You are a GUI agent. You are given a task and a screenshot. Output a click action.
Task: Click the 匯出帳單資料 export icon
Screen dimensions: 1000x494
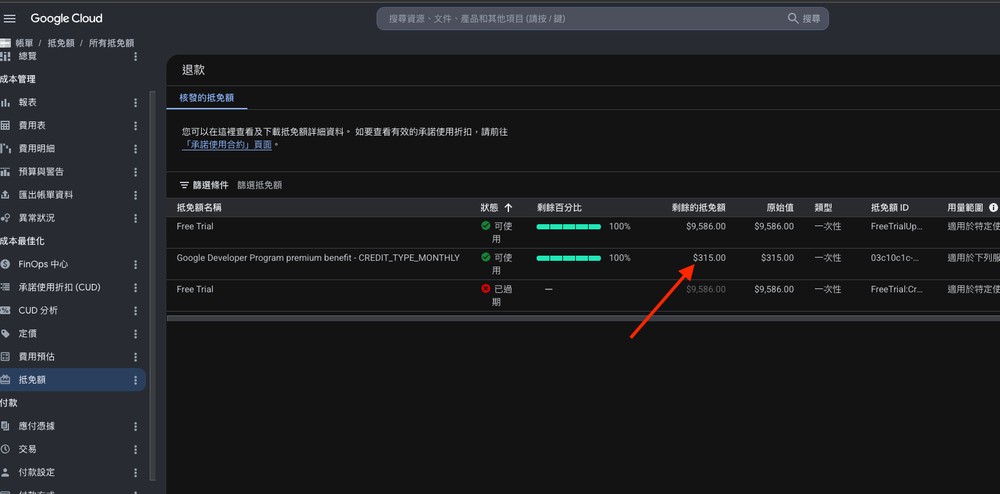coord(5,194)
